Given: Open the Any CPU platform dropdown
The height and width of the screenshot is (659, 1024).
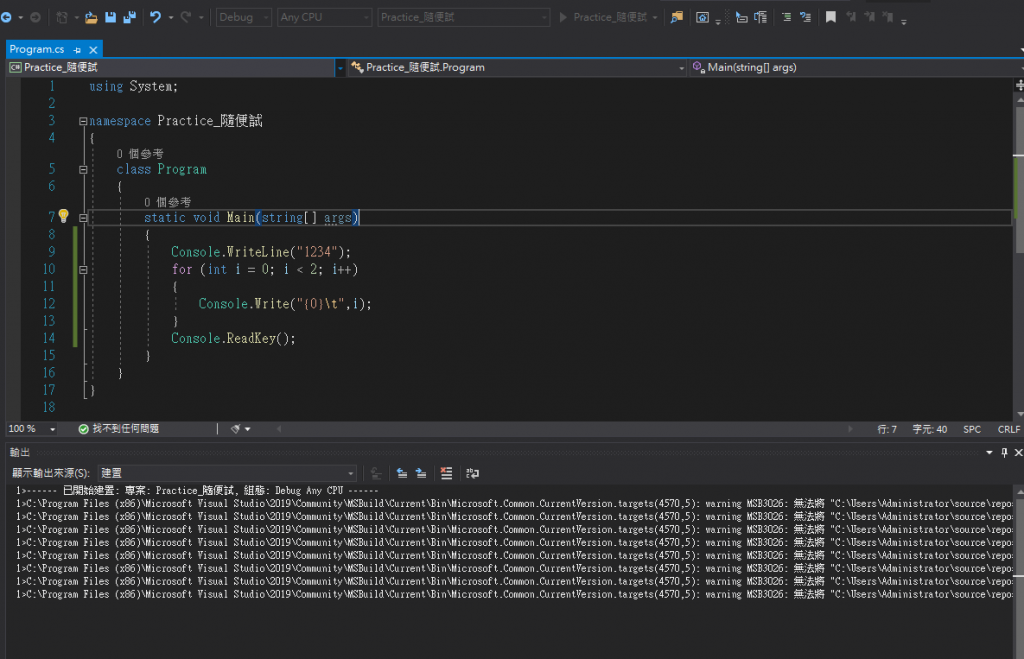Looking at the screenshot, I should click(x=324, y=17).
